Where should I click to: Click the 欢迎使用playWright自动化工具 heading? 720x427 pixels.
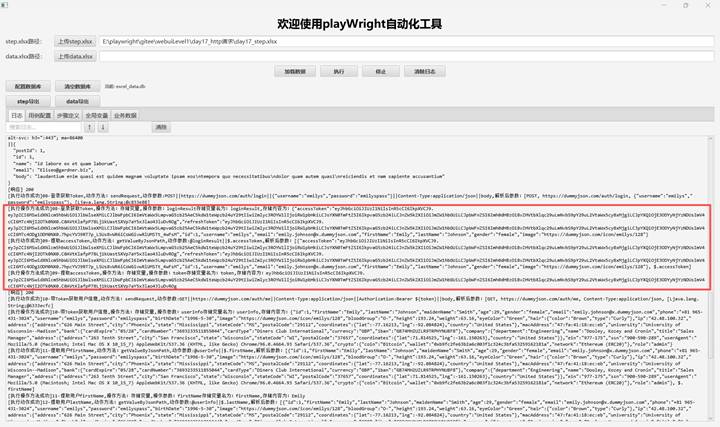(x=360, y=24)
